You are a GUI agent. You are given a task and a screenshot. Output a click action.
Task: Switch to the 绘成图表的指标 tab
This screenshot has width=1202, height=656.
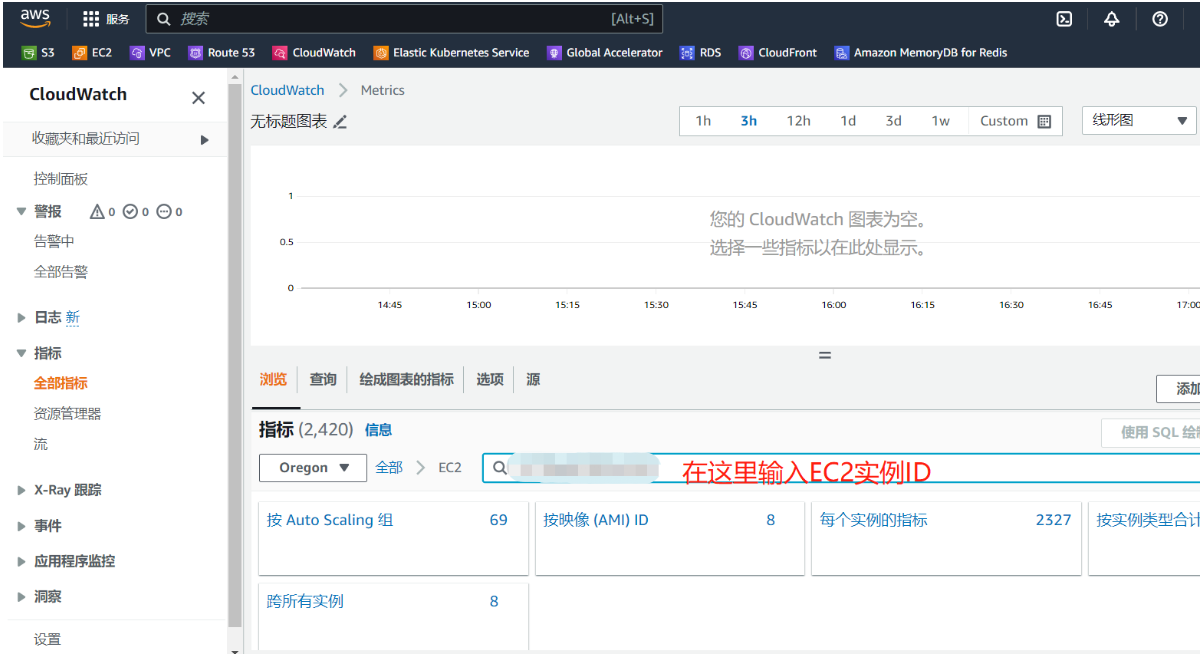point(406,380)
